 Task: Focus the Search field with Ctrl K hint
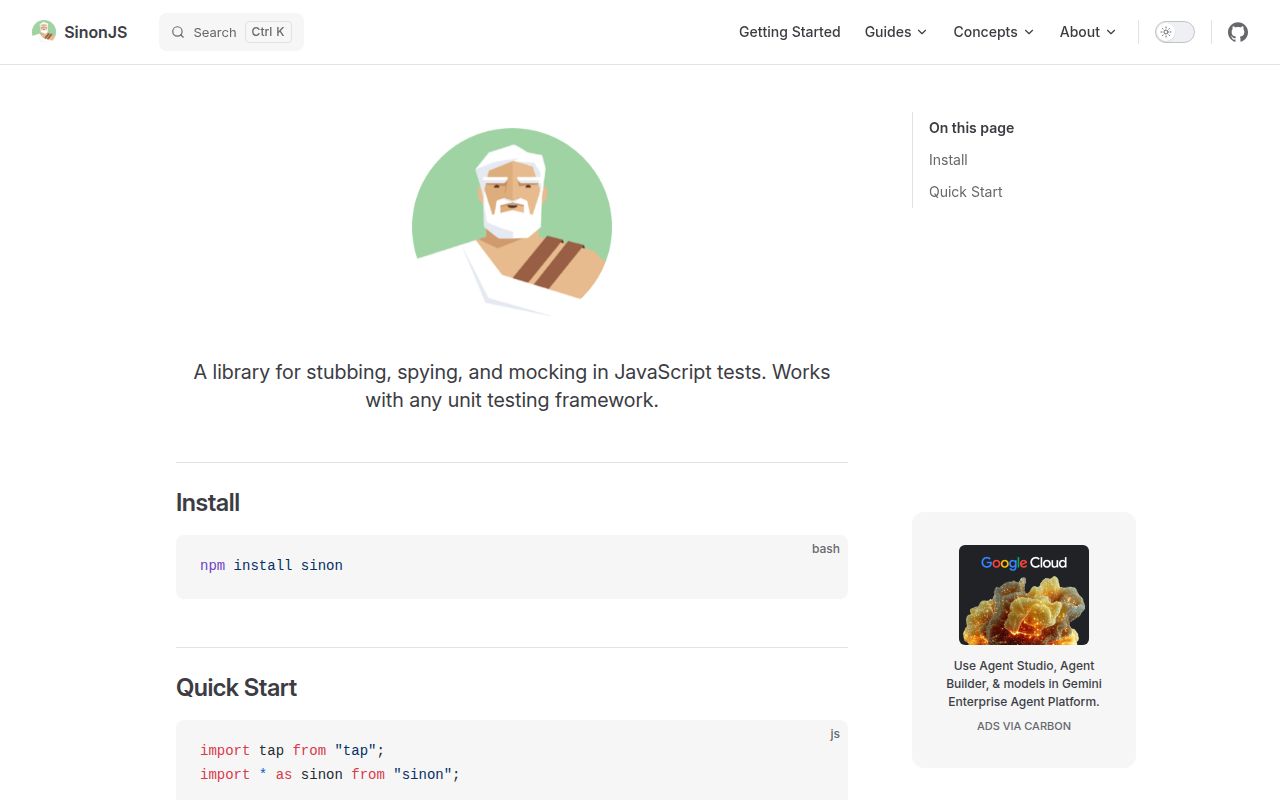[x=231, y=32]
